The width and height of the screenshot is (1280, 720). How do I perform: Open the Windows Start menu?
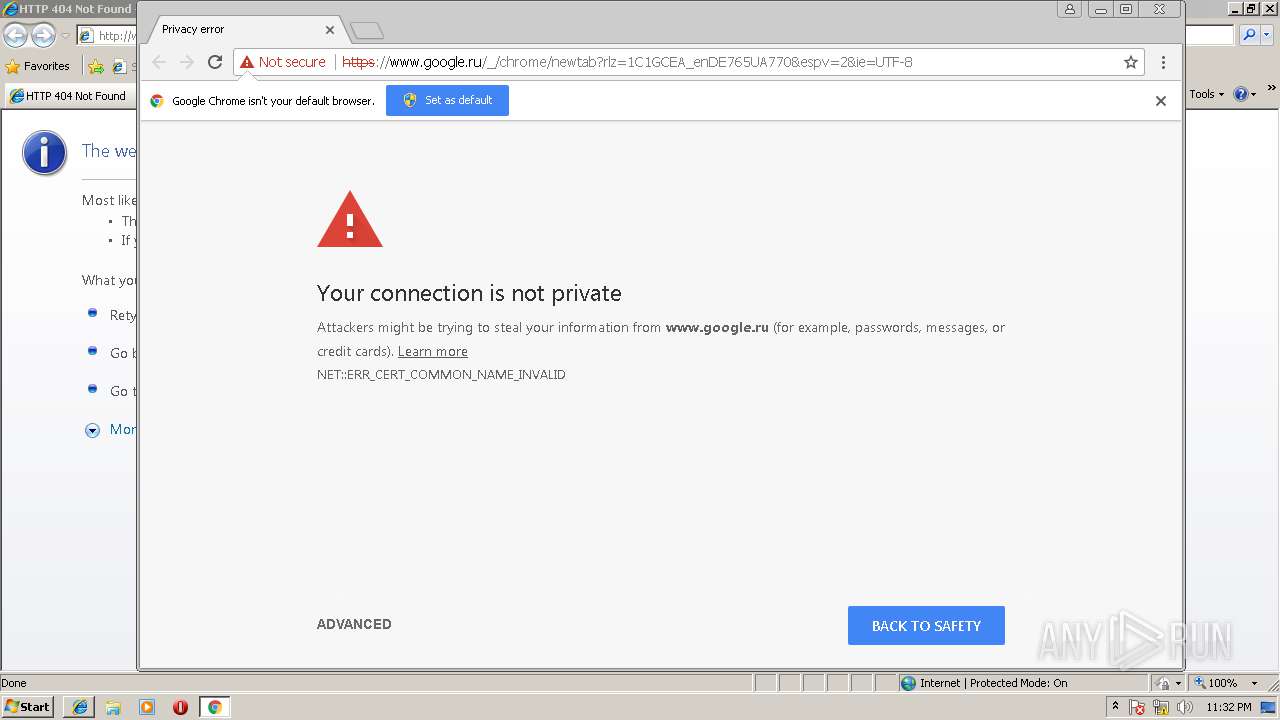(28, 707)
